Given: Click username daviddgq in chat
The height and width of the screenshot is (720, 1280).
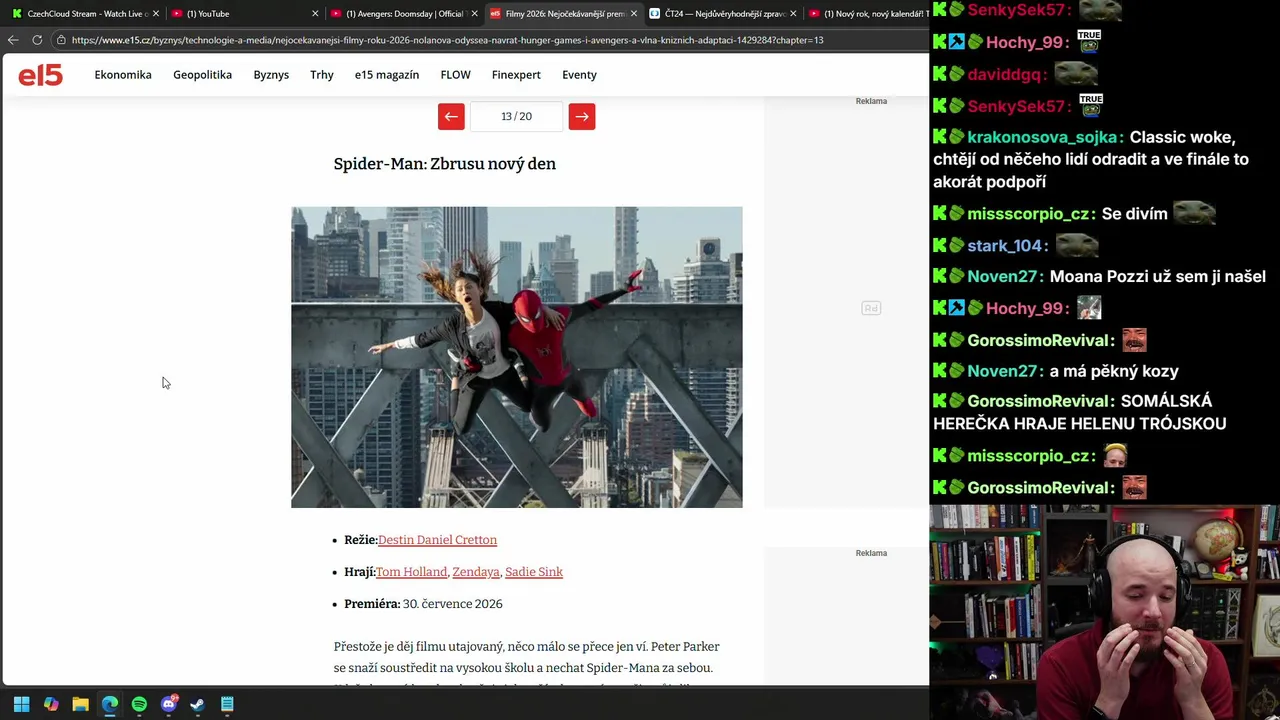Looking at the screenshot, I should [x=1007, y=75].
